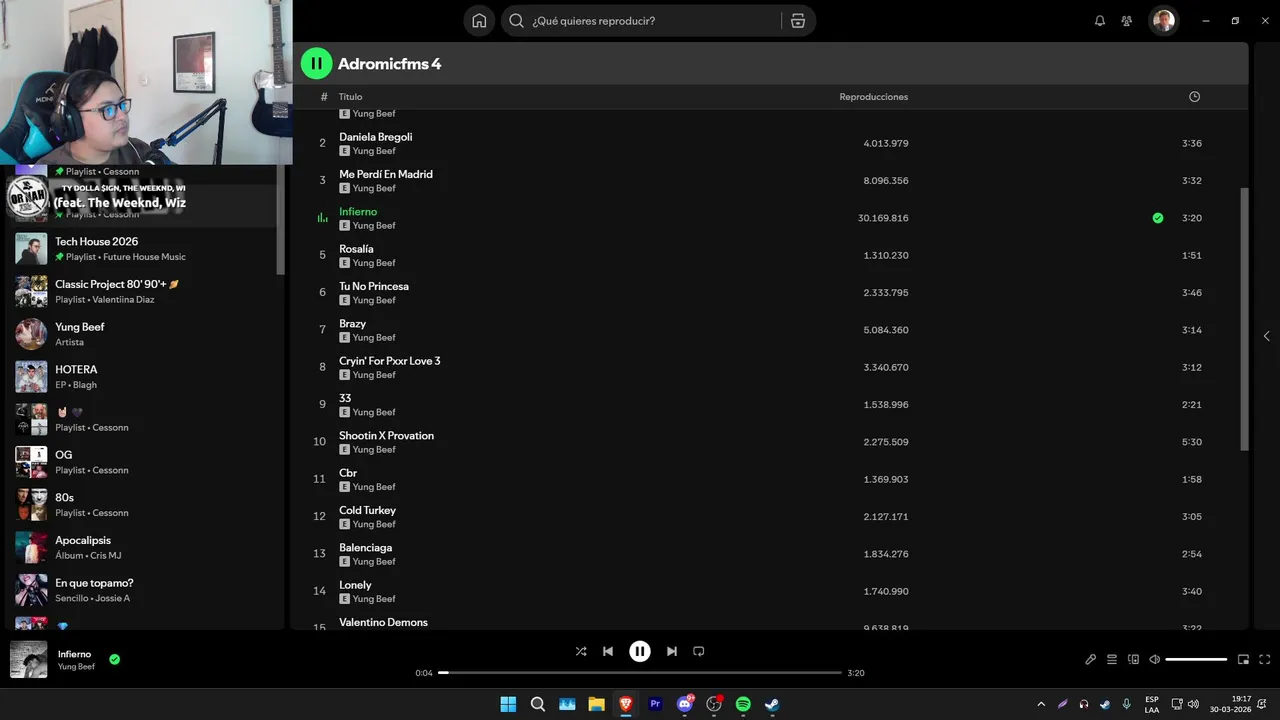1280x720 pixels.
Task: Open connect to a device
Action: [1133, 659]
